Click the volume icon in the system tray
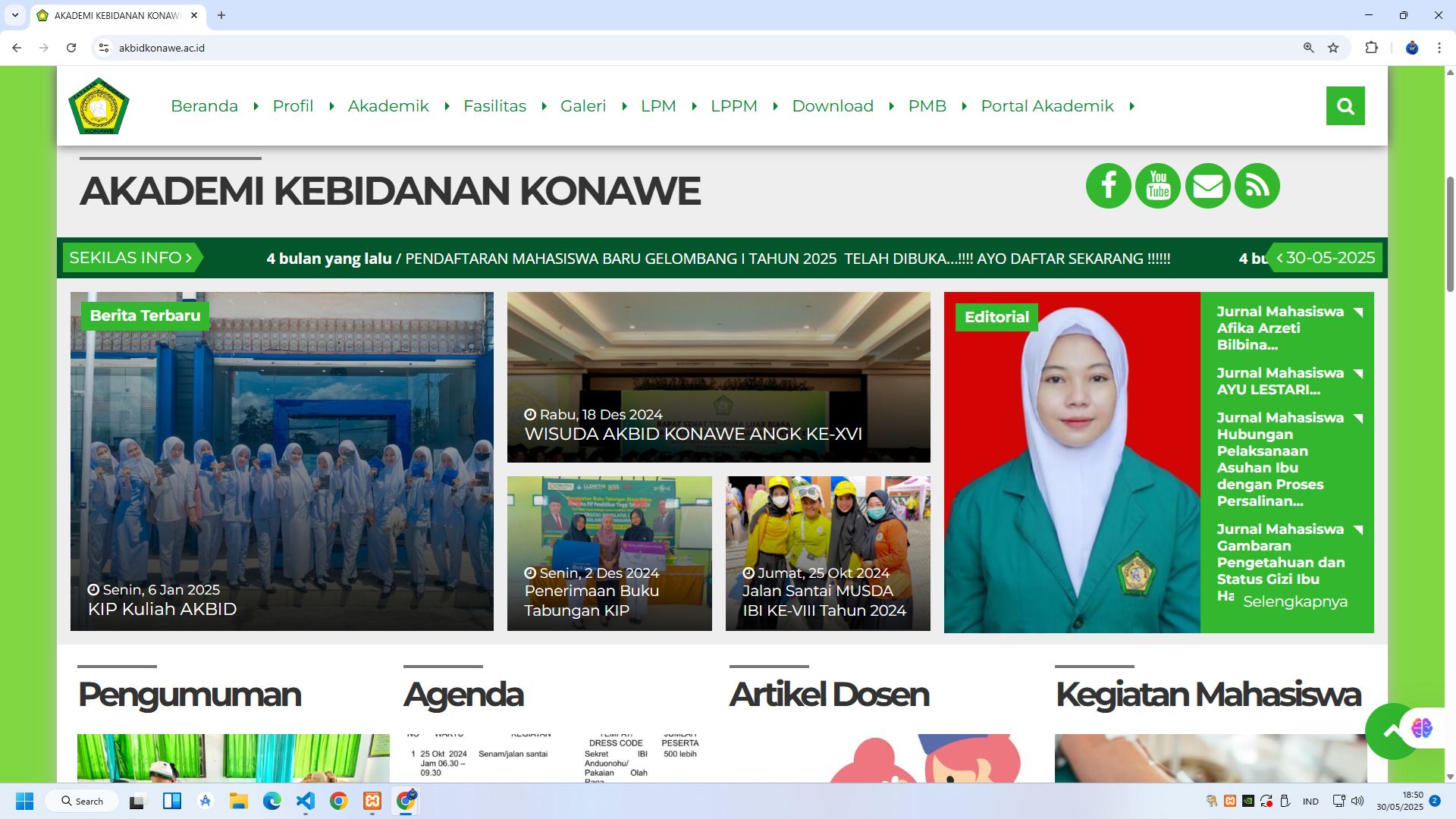 pyautogui.click(x=1357, y=801)
